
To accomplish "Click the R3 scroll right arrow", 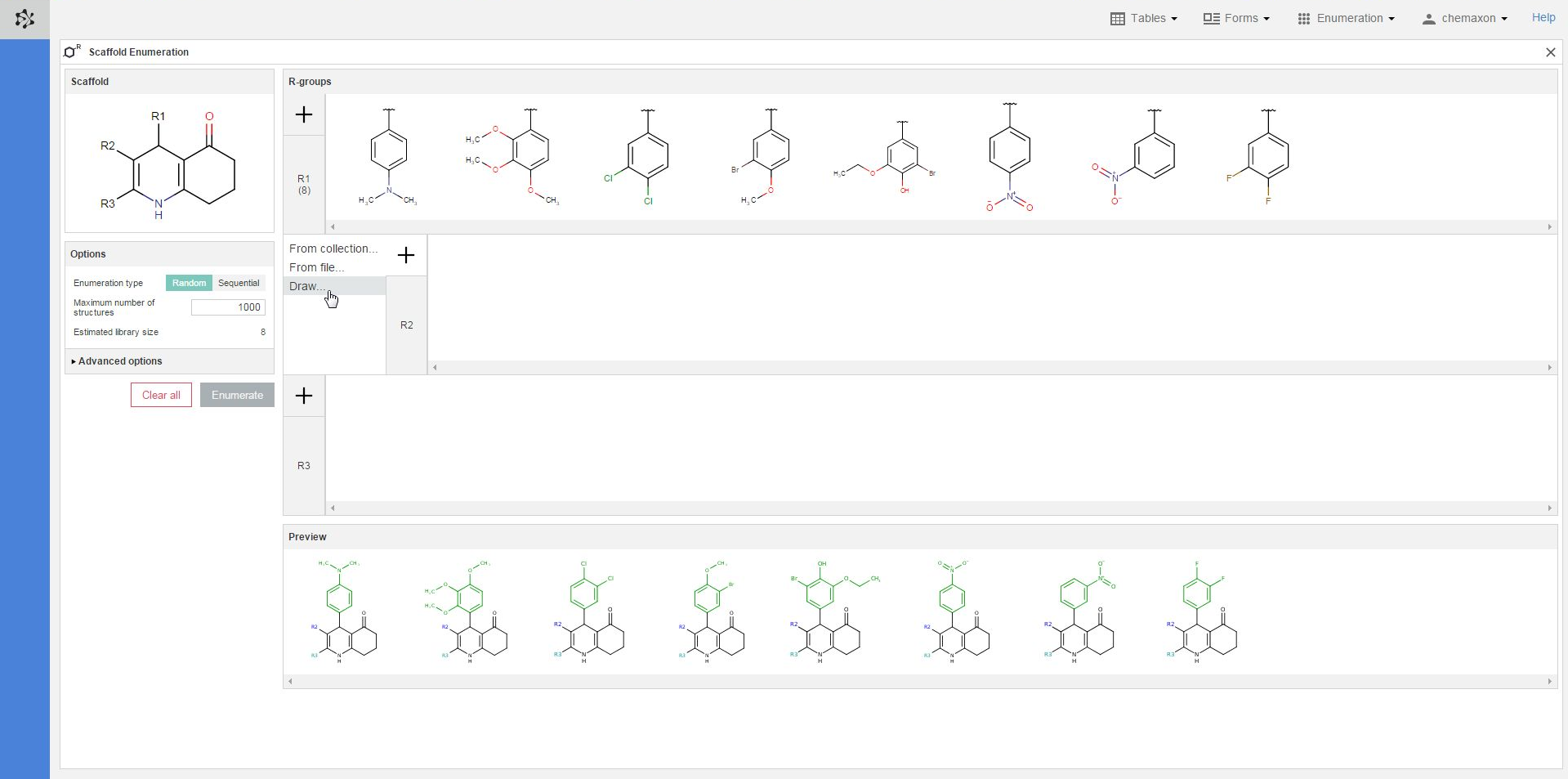I will coord(1549,508).
